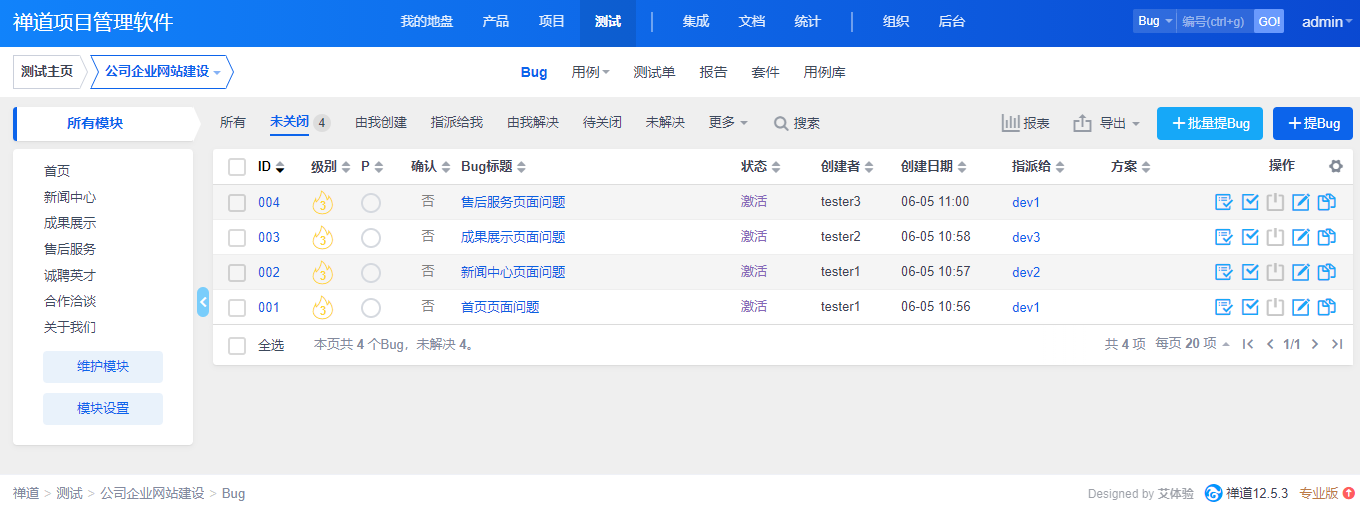The image size is (1360, 509).
Task: Tick the checkbox for bug 003
Action: tap(237, 238)
